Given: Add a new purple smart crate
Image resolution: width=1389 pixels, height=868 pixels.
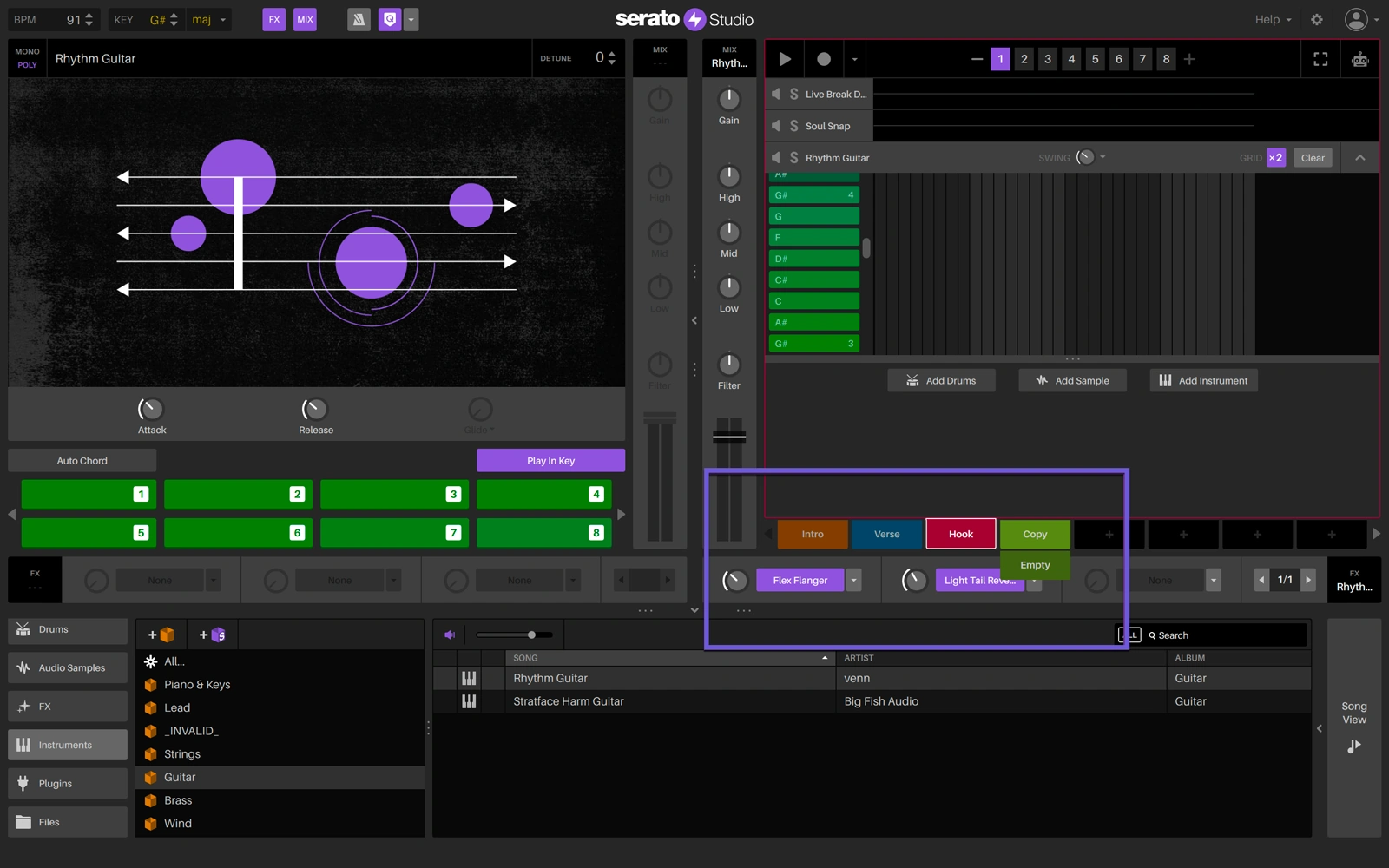Looking at the screenshot, I should click(x=213, y=635).
